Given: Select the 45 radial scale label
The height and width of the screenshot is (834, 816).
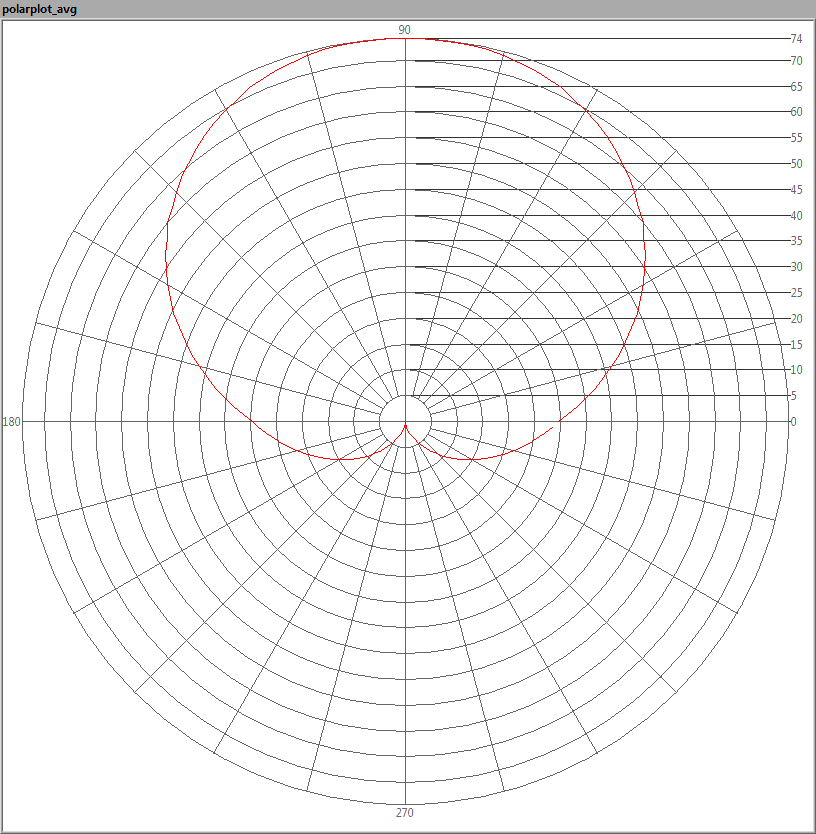Looking at the screenshot, I should (x=796, y=190).
